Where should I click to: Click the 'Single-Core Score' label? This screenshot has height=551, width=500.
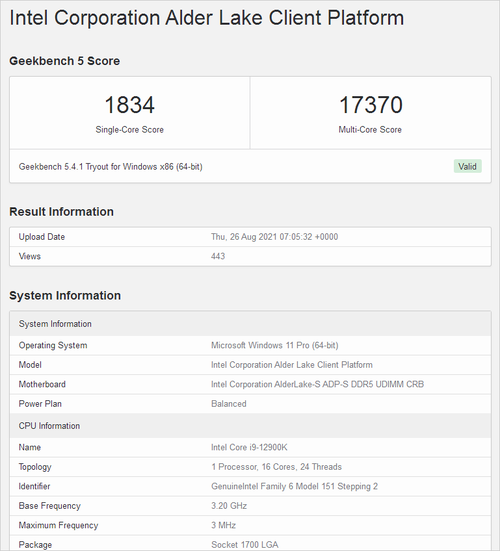click(x=130, y=130)
